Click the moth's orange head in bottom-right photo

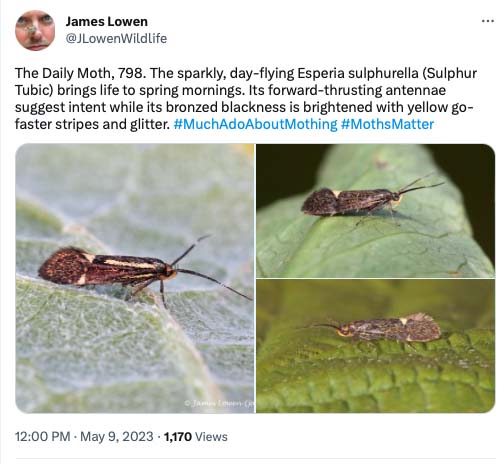pyautogui.click(x=344, y=331)
